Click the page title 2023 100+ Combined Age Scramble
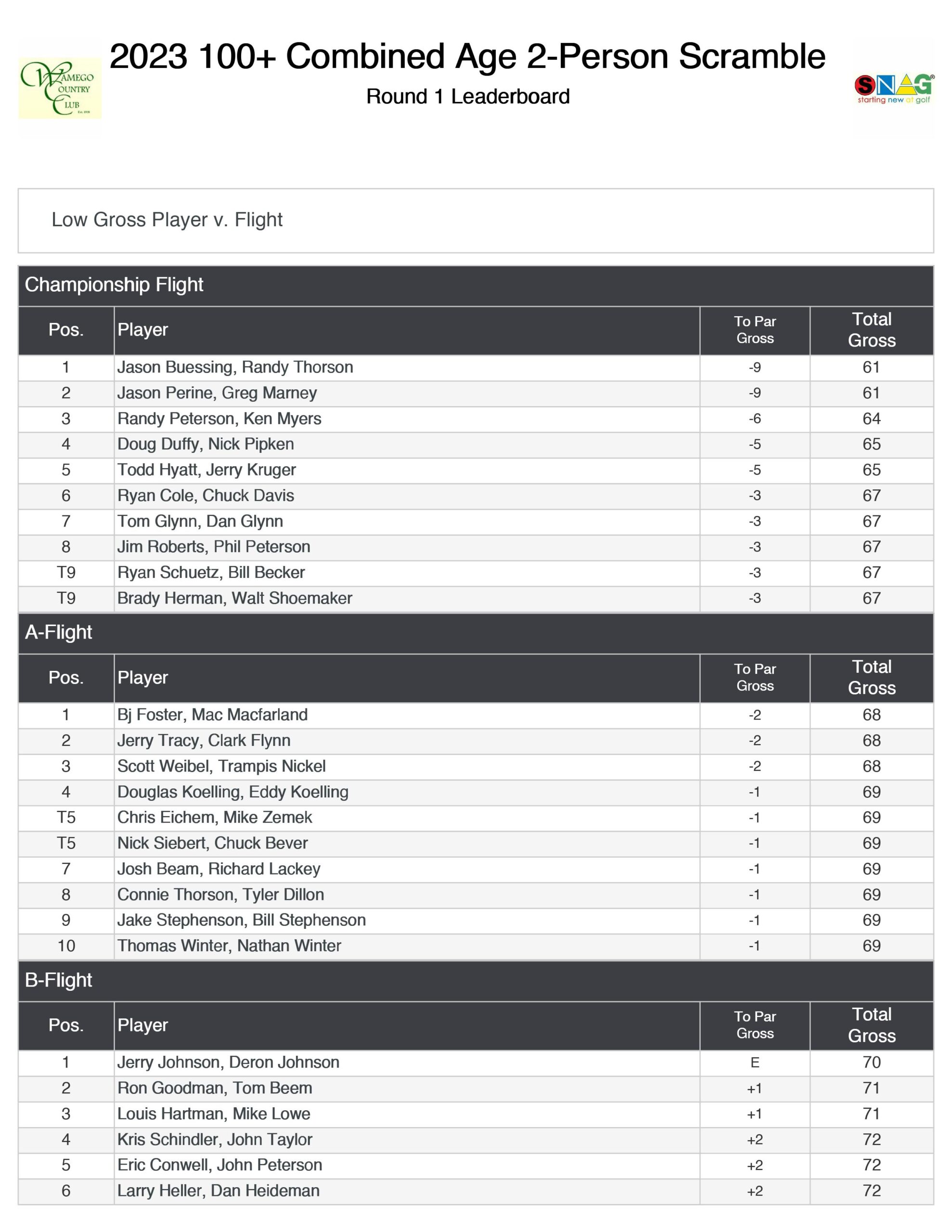 click(467, 56)
